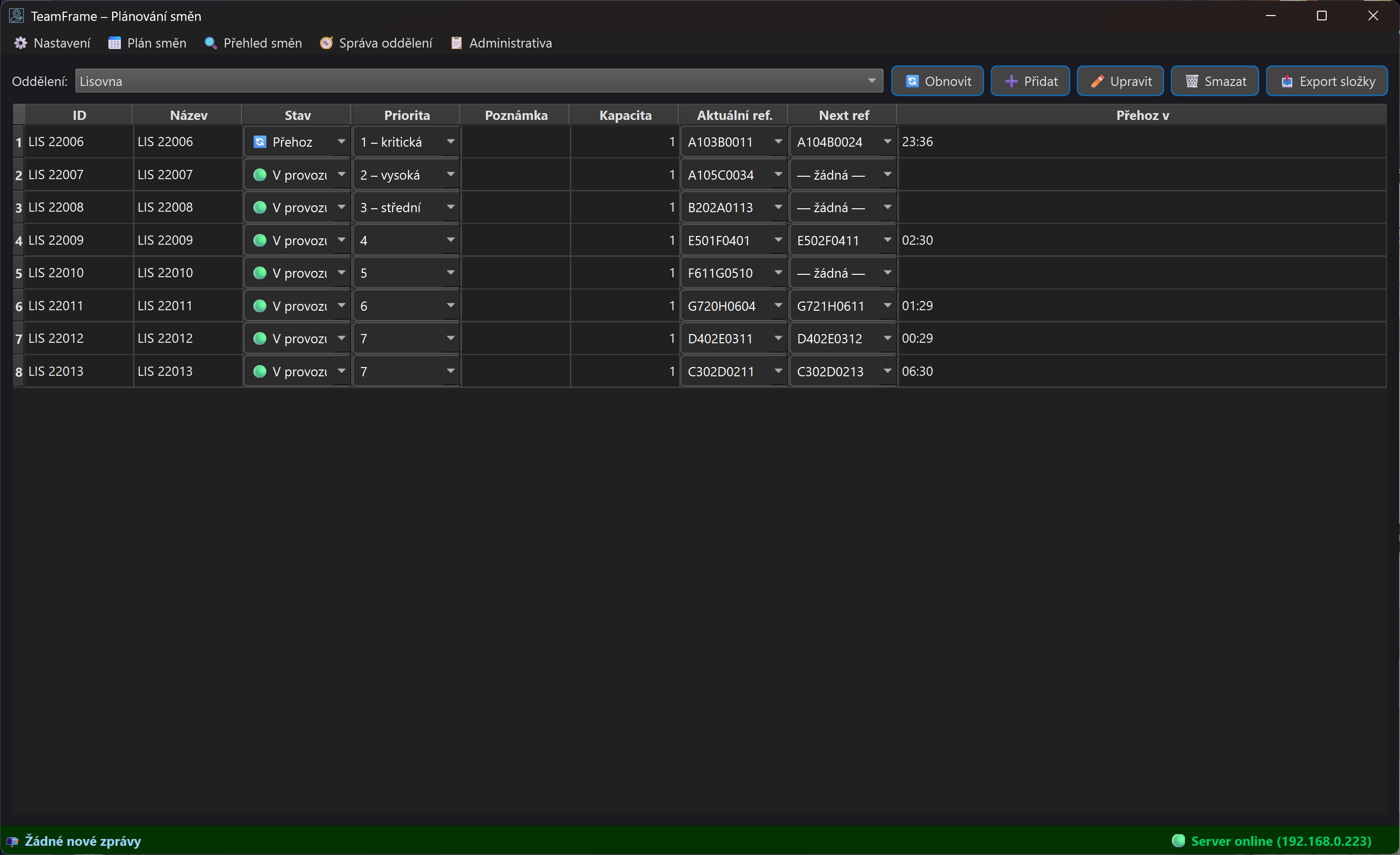Click the Administrativa notepad icon
1400x855 pixels.
tap(456, 43)
